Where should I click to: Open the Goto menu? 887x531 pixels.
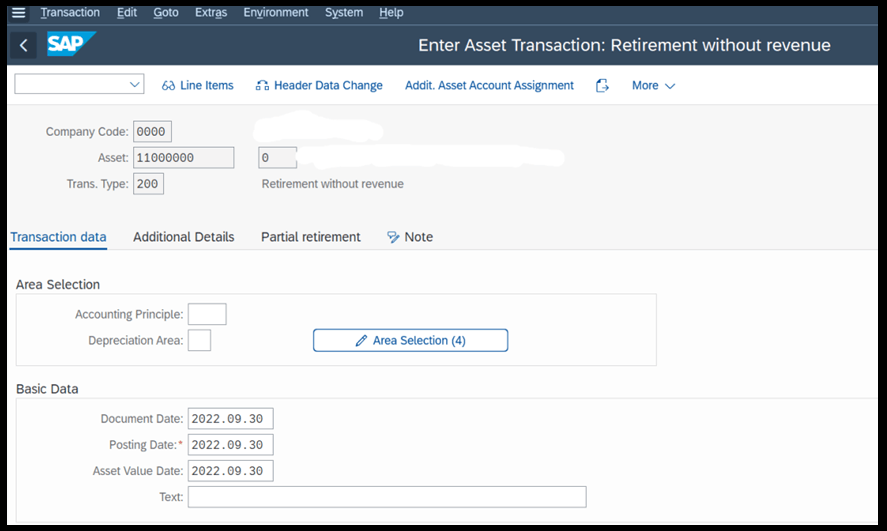tap(166, 12)
